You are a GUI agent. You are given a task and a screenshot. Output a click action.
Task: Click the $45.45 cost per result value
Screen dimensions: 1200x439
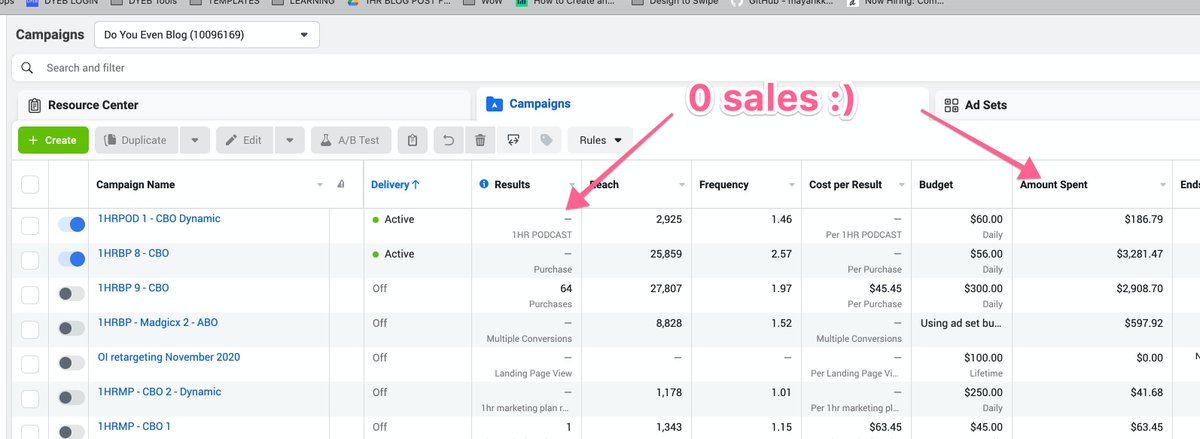click(883, 288)
